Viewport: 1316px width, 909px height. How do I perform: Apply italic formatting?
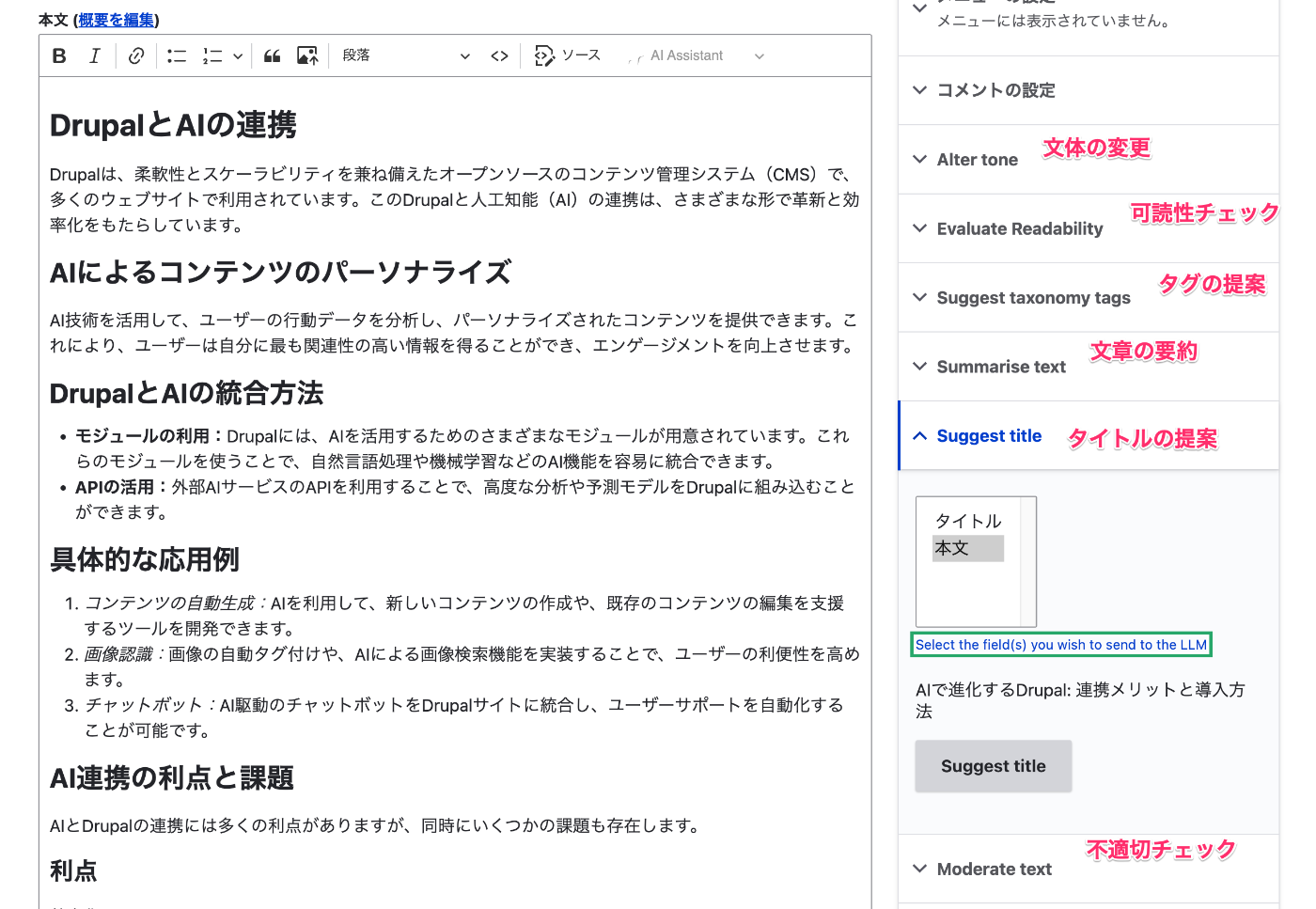(94, 55)
